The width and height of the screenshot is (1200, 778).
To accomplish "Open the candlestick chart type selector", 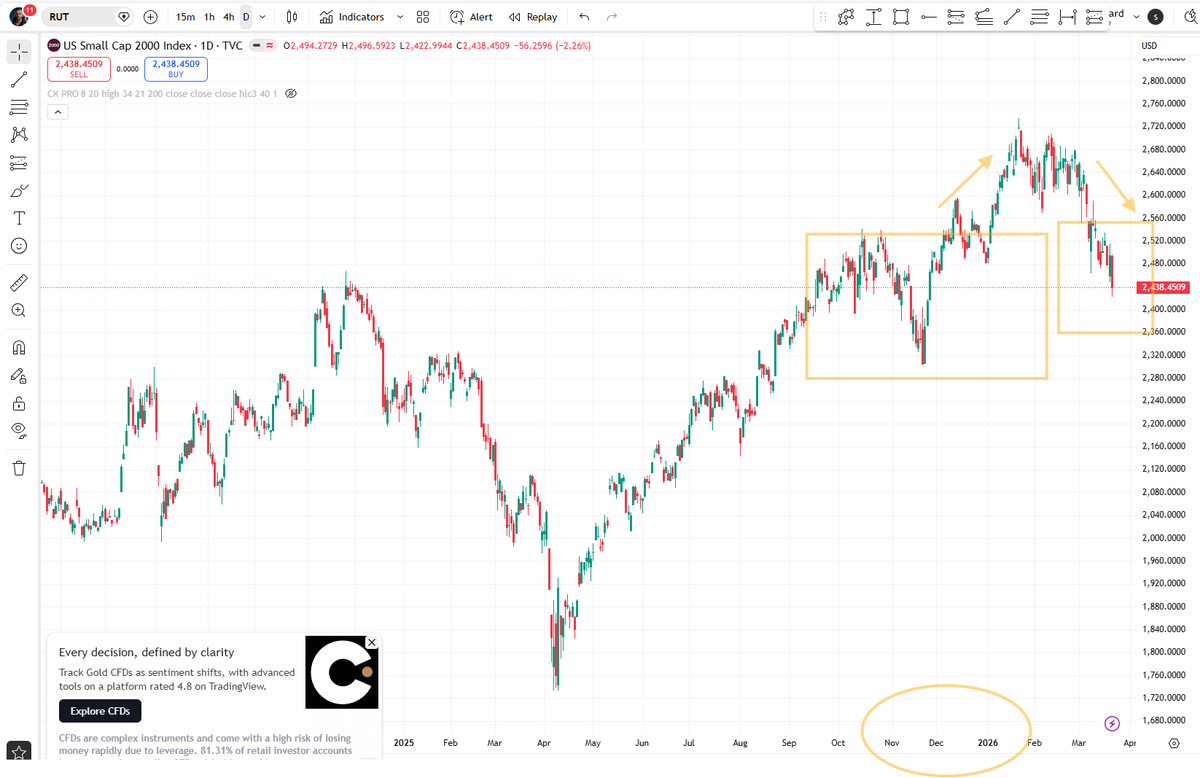I will 291,17.
